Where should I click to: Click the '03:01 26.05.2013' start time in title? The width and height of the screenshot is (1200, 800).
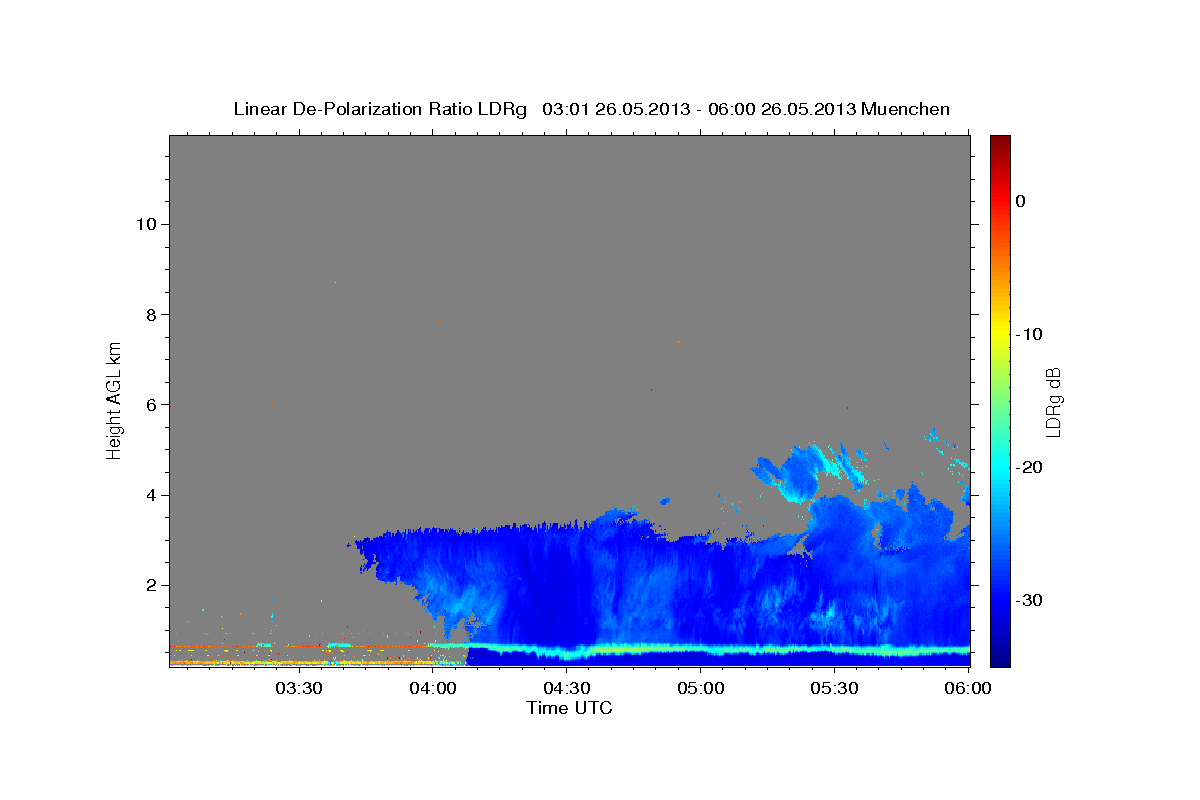[616, 109]
